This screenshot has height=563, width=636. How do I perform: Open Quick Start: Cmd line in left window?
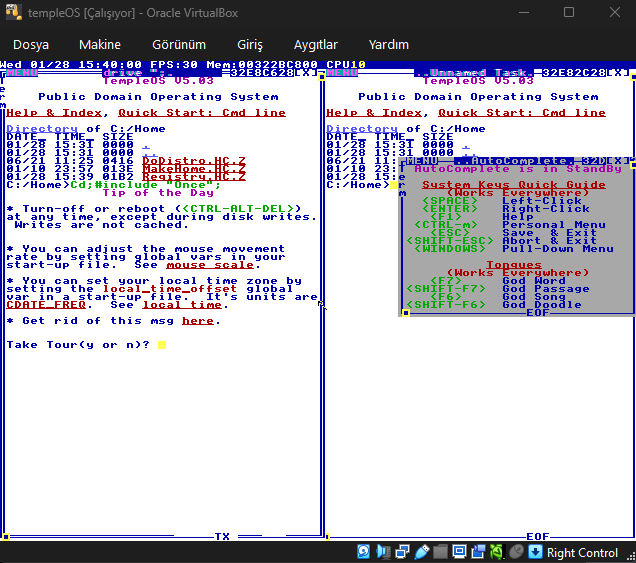(x=202, y=113)
